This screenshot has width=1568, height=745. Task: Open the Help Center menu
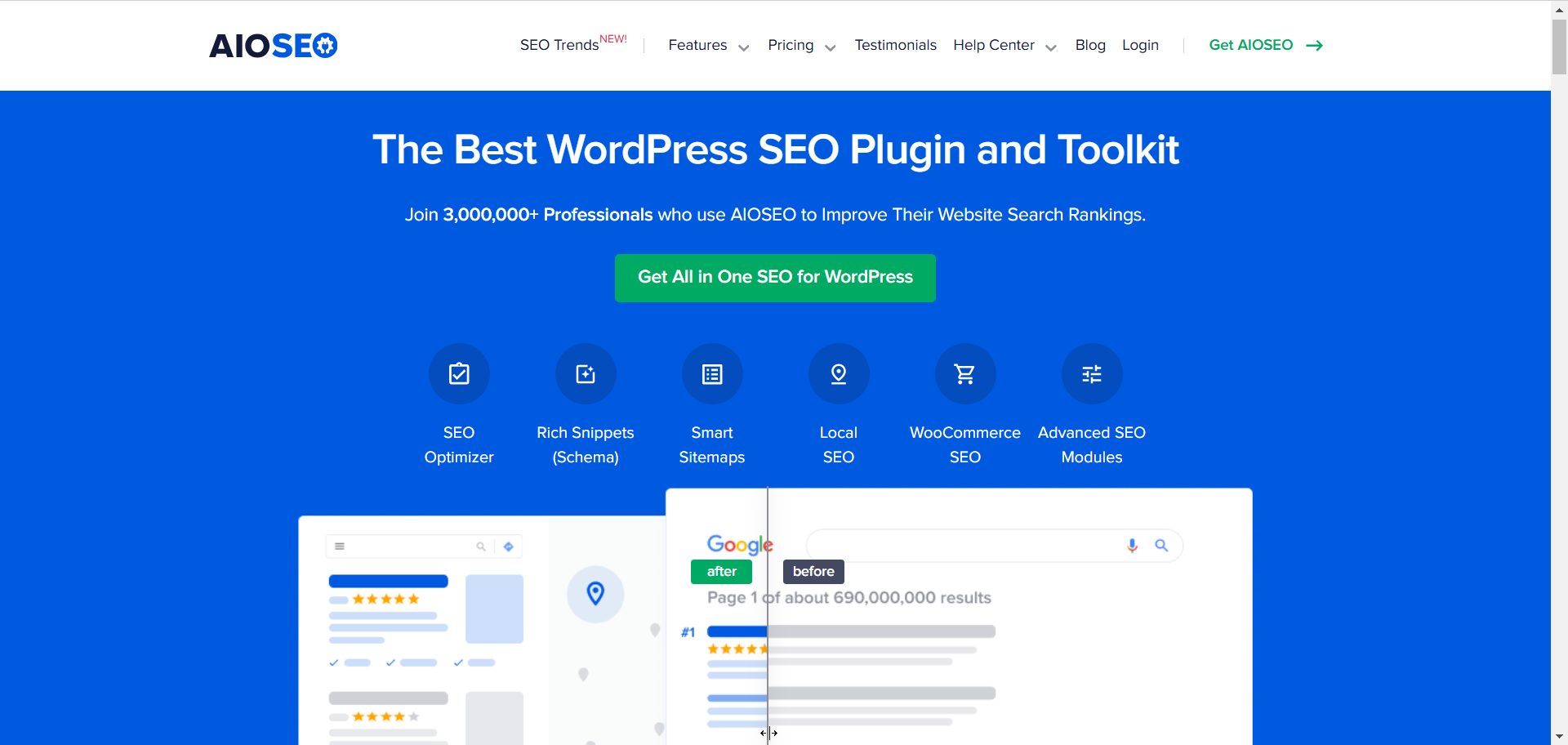(994, 45)
